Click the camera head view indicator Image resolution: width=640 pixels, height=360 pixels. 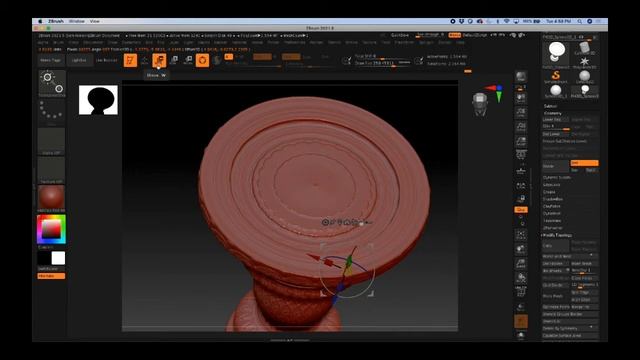click(x=480, y=104)
